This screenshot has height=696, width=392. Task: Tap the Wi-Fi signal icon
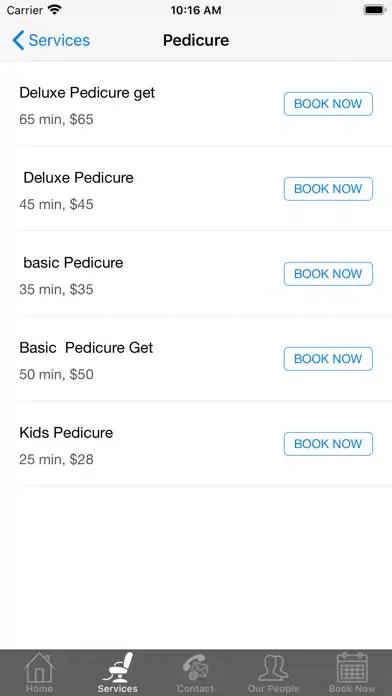pos(55,10)
